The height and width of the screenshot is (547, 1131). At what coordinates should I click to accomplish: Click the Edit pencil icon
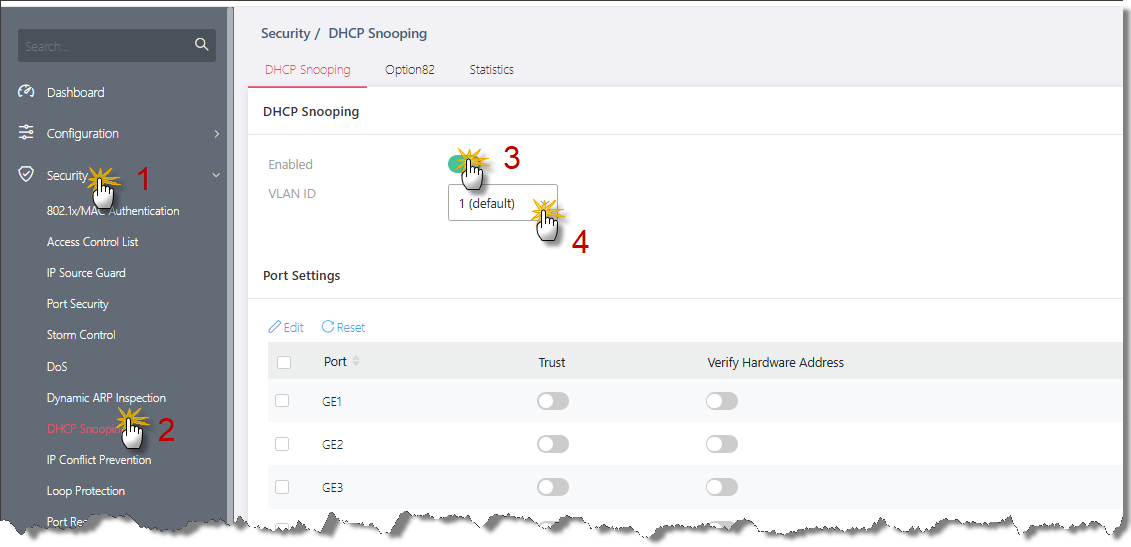click(275, 327)
